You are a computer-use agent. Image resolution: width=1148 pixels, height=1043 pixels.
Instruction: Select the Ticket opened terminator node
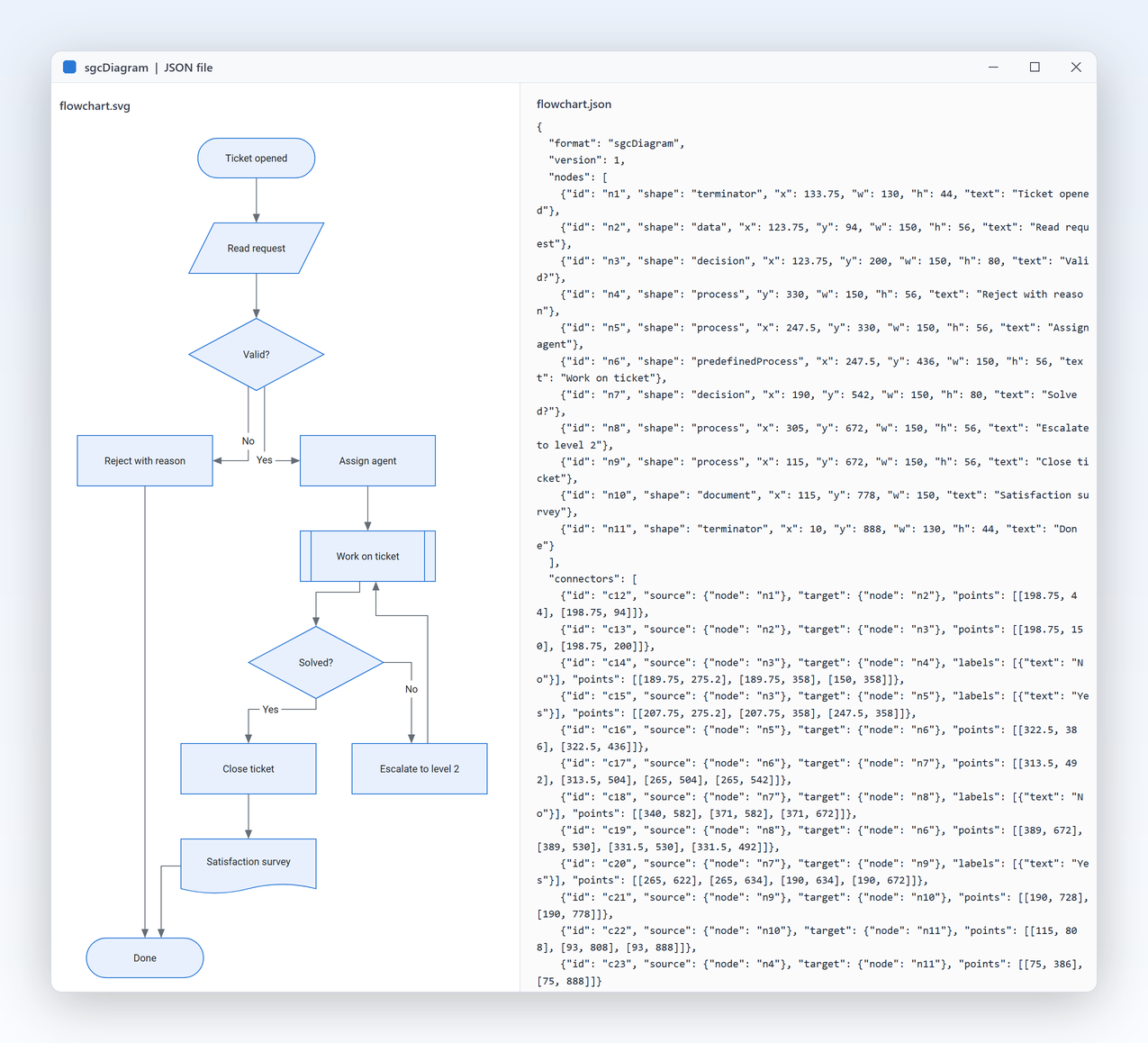(257, 159)
